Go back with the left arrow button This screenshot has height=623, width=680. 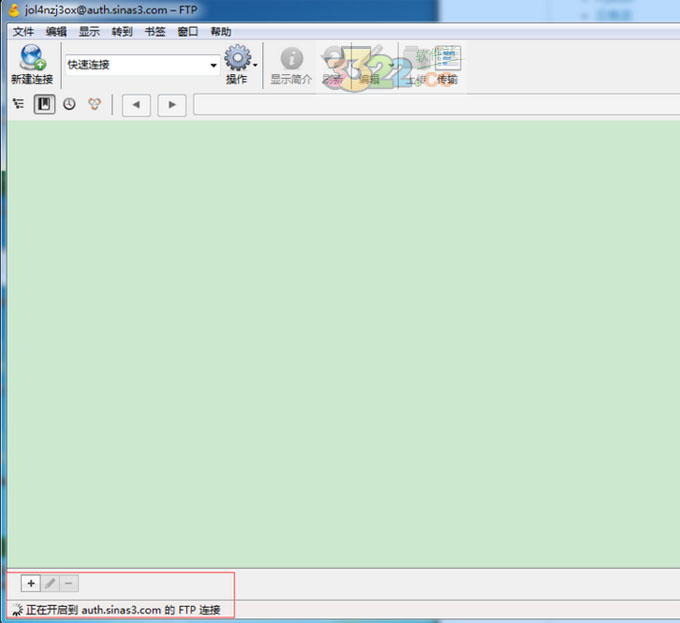(x=136, y=105)
